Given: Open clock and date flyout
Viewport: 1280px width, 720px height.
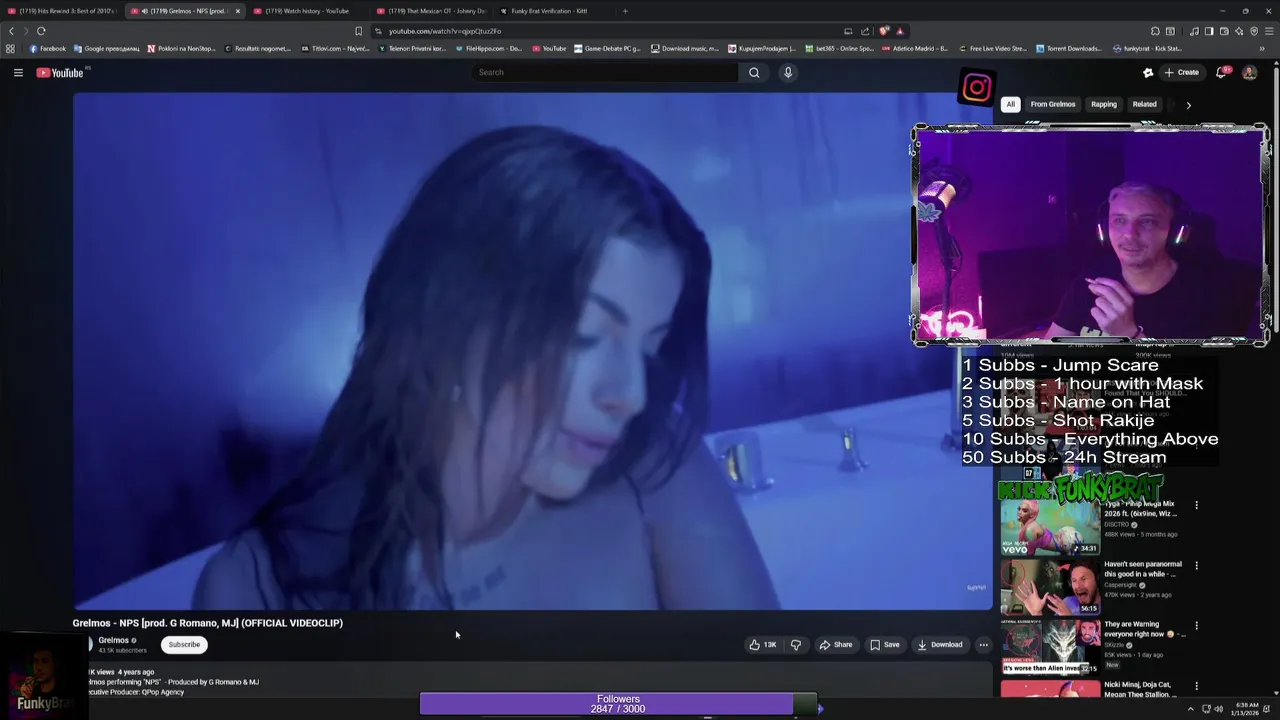Looking at the screenshot, I should 1246,709.
